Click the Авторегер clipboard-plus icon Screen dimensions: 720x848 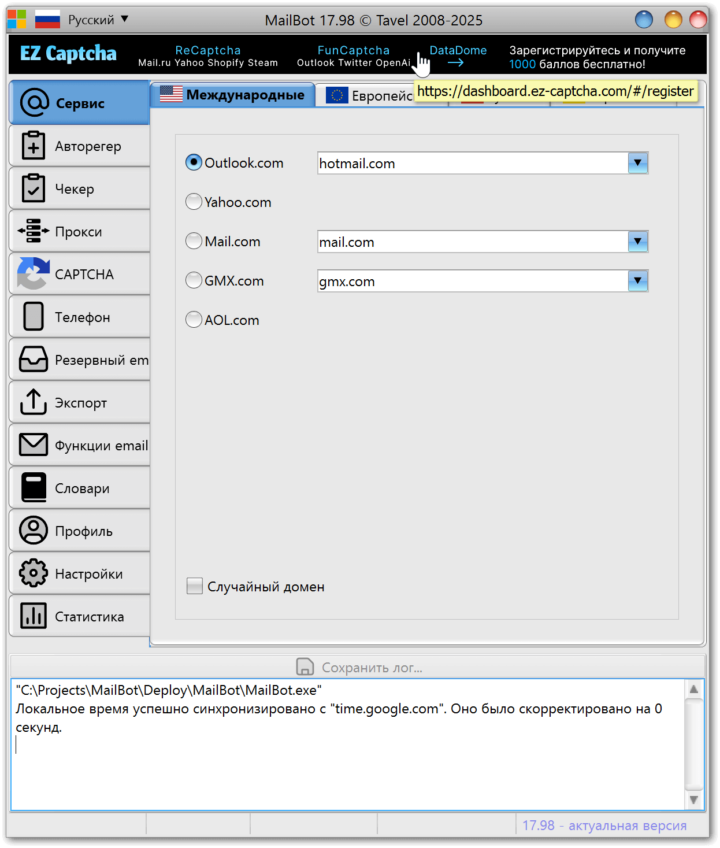pyautogui.click(x=34, y=145)
